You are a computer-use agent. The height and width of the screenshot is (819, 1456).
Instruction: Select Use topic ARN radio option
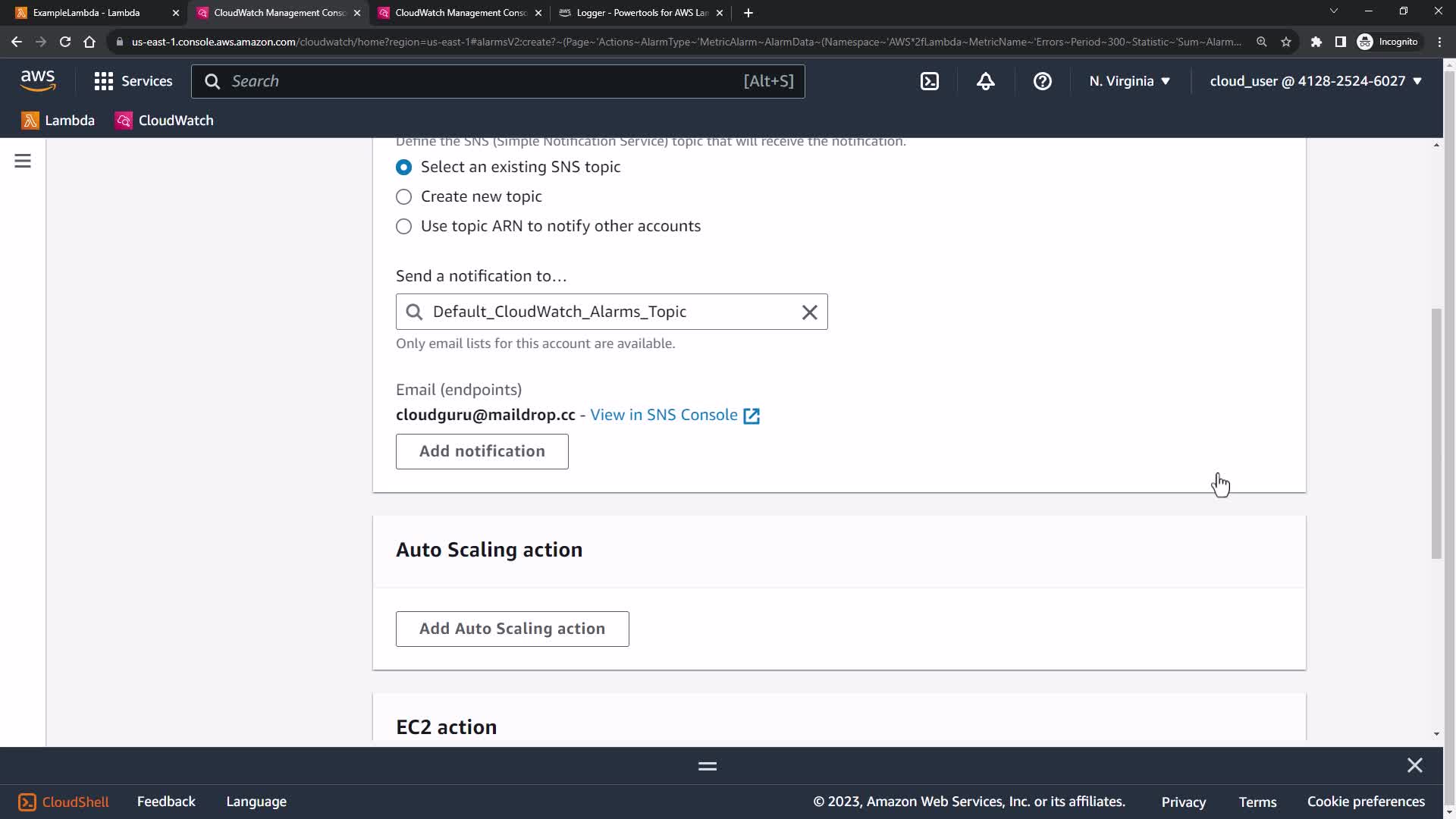click(404, 226)
